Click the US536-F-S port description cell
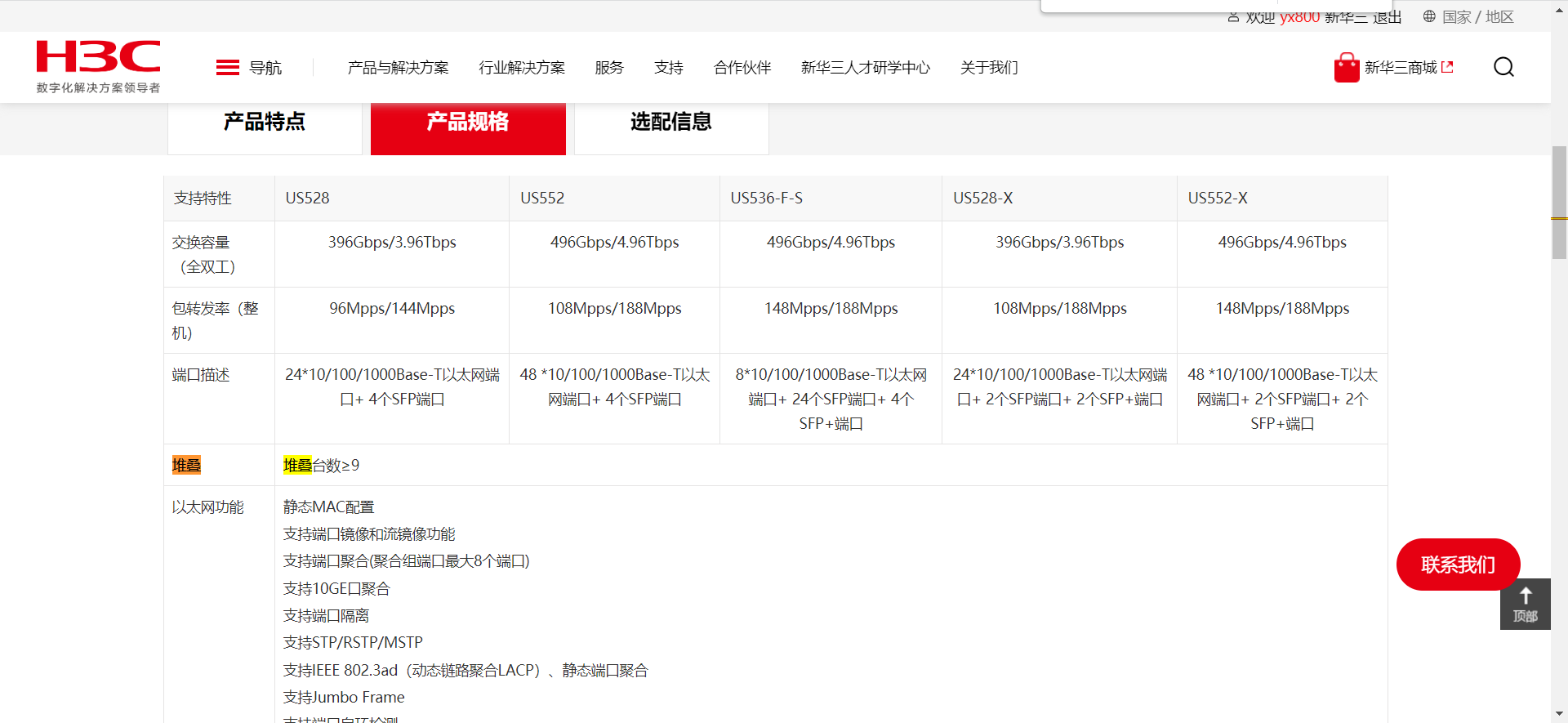Screen dimensions: 1568x723 [831, 399]
